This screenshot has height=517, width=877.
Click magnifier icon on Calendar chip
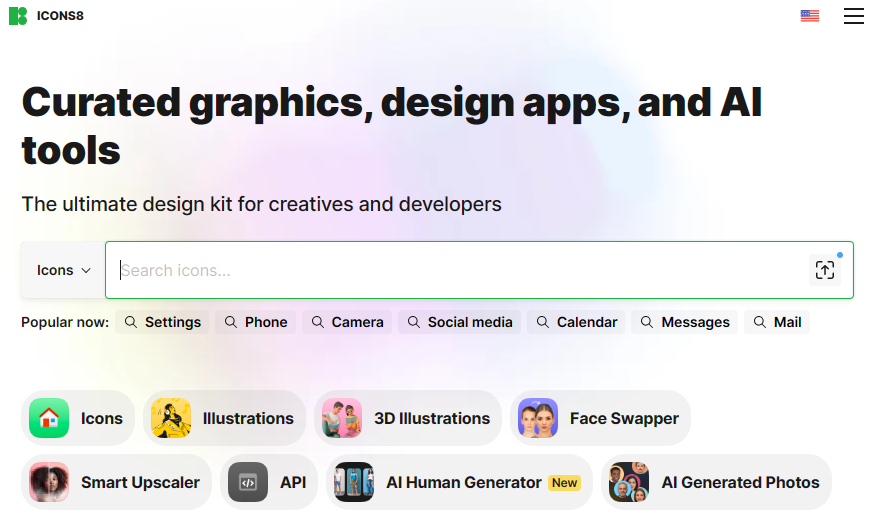[x=543, y=322]
